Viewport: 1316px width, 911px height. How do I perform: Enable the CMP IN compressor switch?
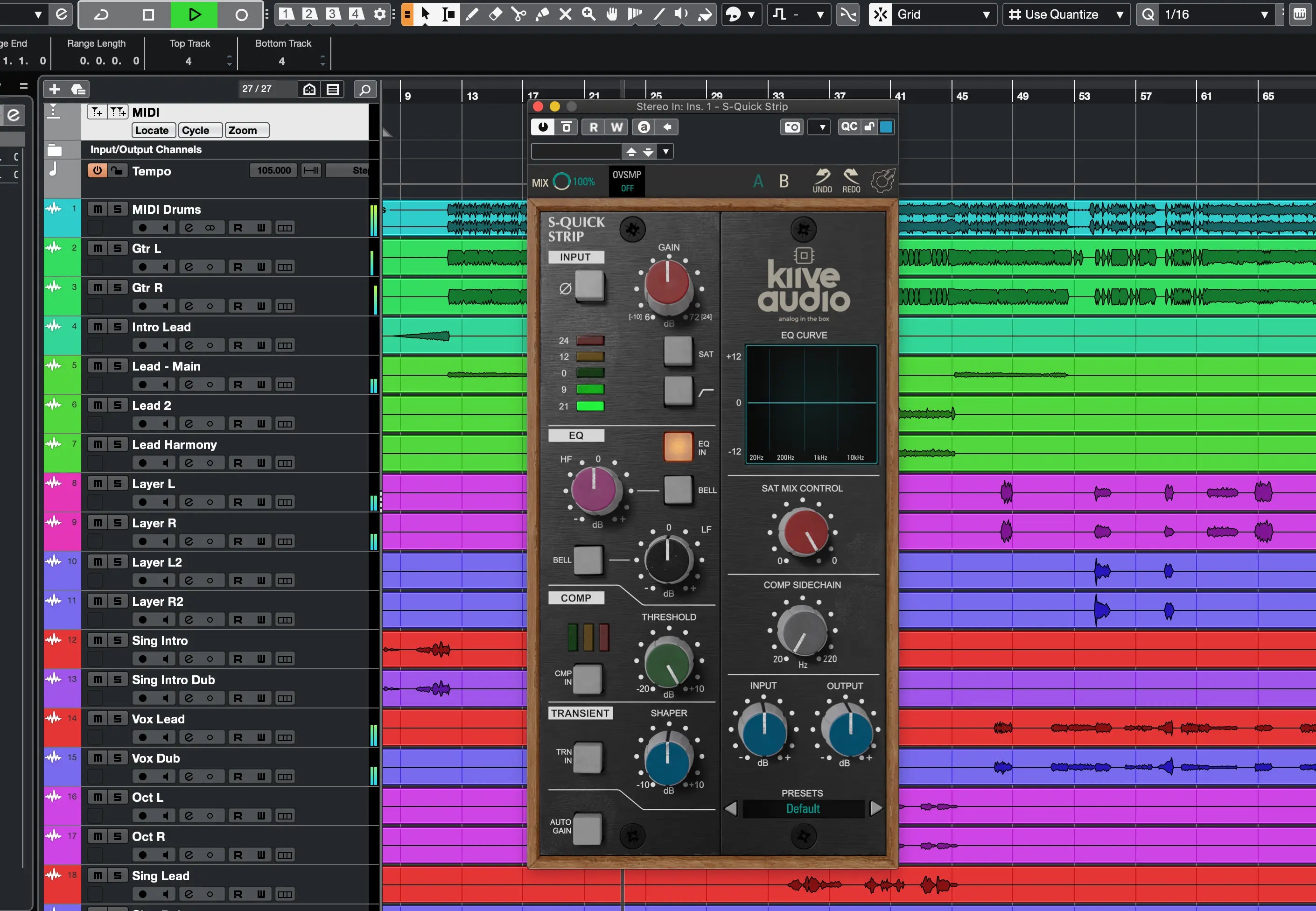[x=587, y=678]
